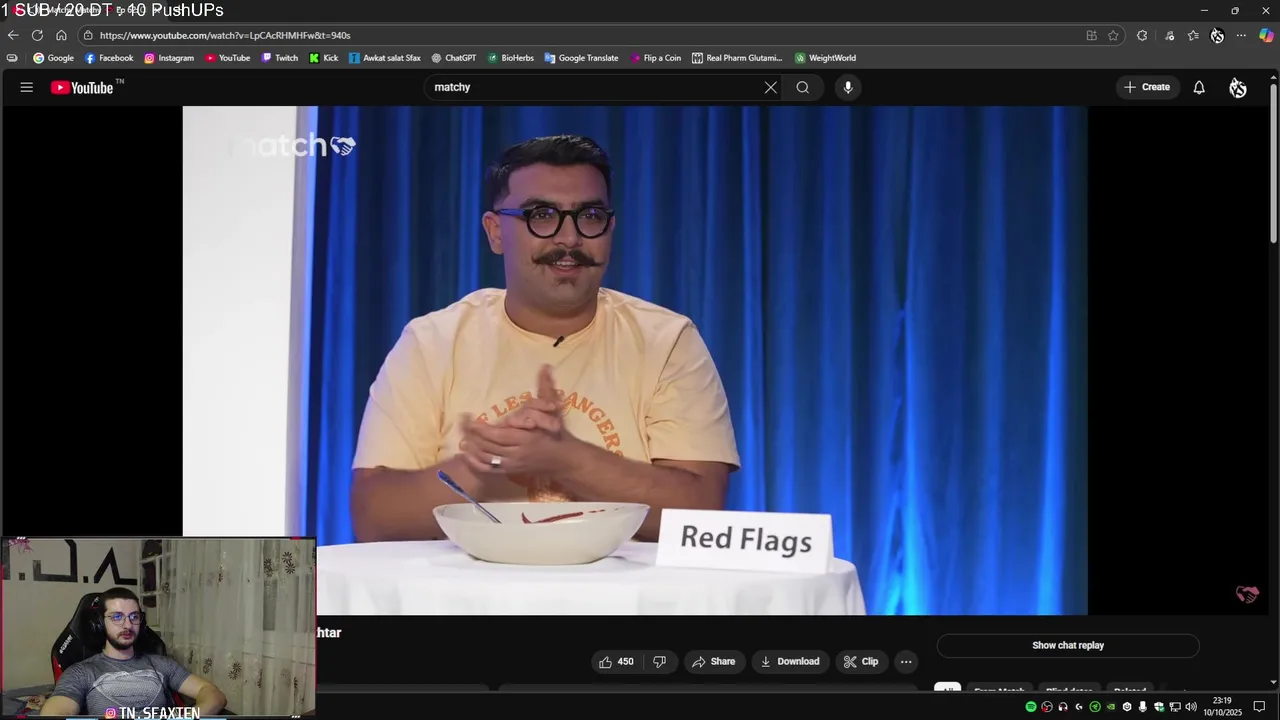Screen dimensions: 1280x720
Task: View site information lock icon
Action: point(88,35)
